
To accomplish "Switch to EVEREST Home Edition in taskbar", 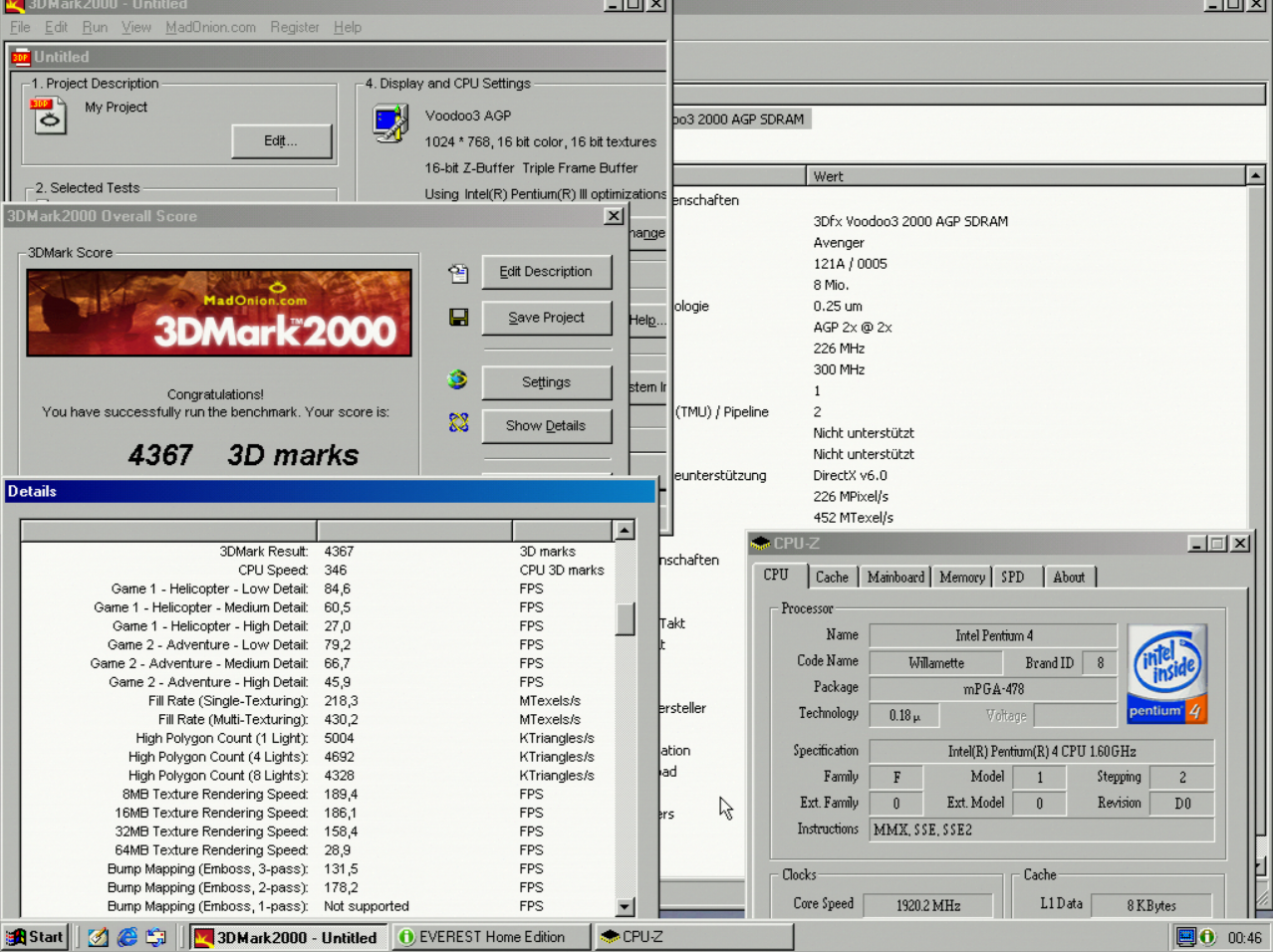I will click(491, 937).
